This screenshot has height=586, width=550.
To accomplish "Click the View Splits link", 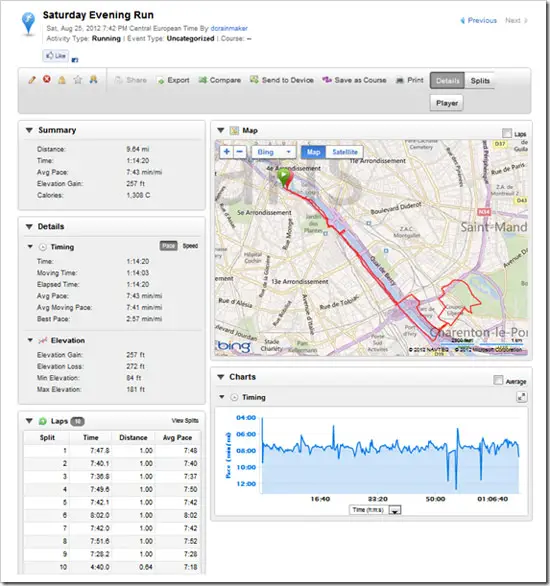I will (x=185, y=420).
